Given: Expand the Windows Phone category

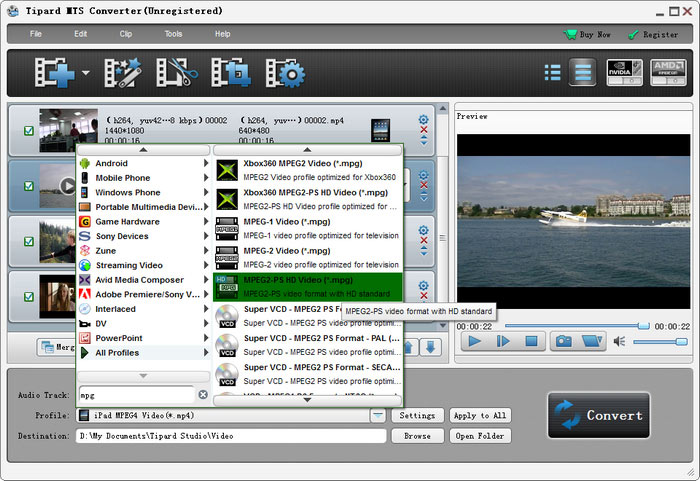Looking at the screenshot, I should coord(144,192).
